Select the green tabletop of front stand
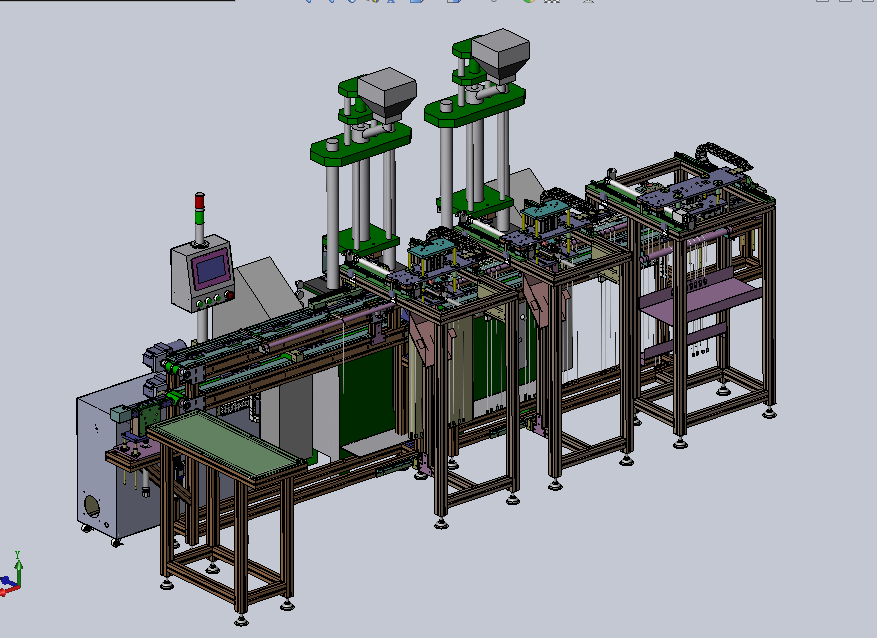877x638 pixels. [x=226, y=444]
